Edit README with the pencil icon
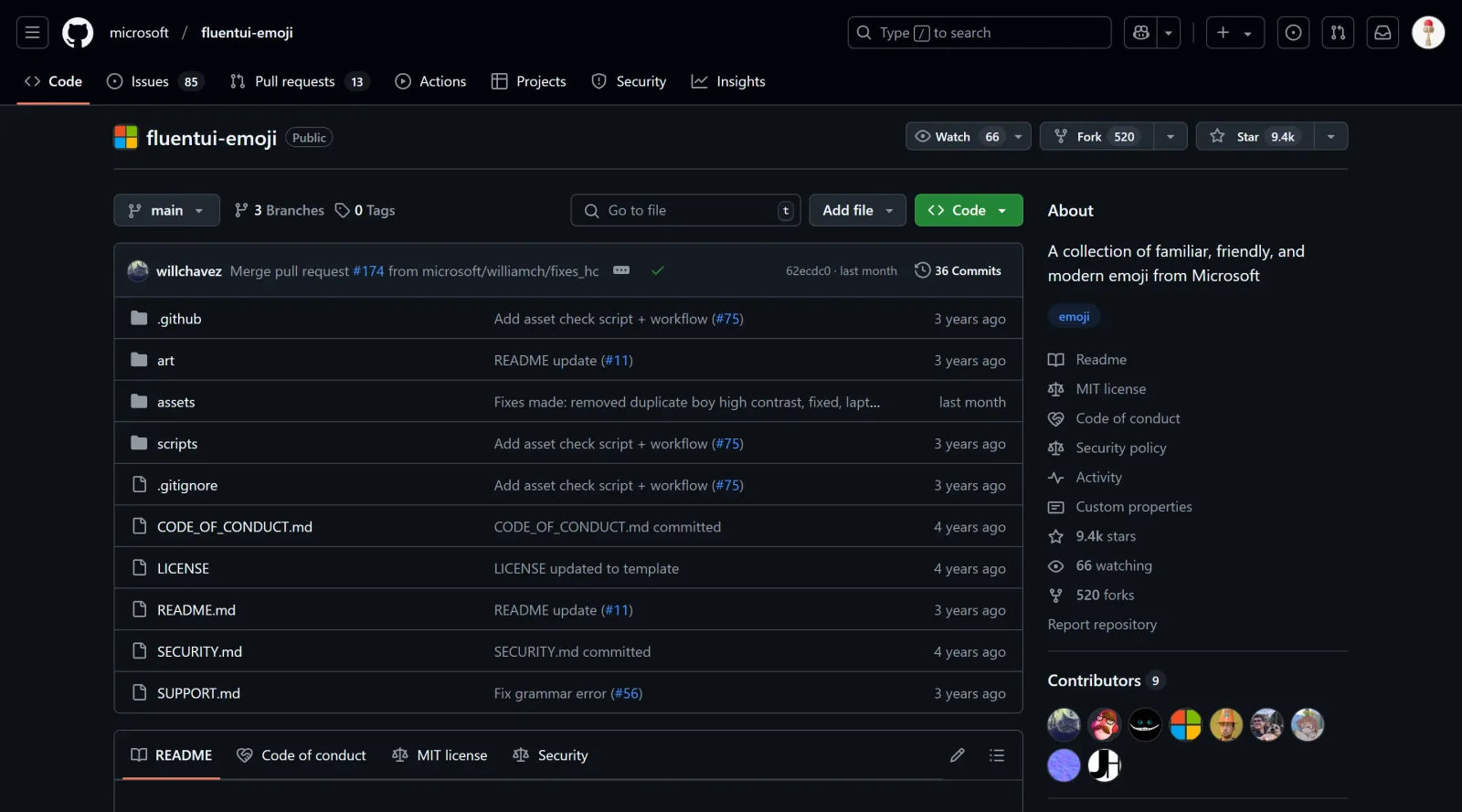The height and width of the screenshot is (812, 1462). pyautogui.click(x=957, y=755)
